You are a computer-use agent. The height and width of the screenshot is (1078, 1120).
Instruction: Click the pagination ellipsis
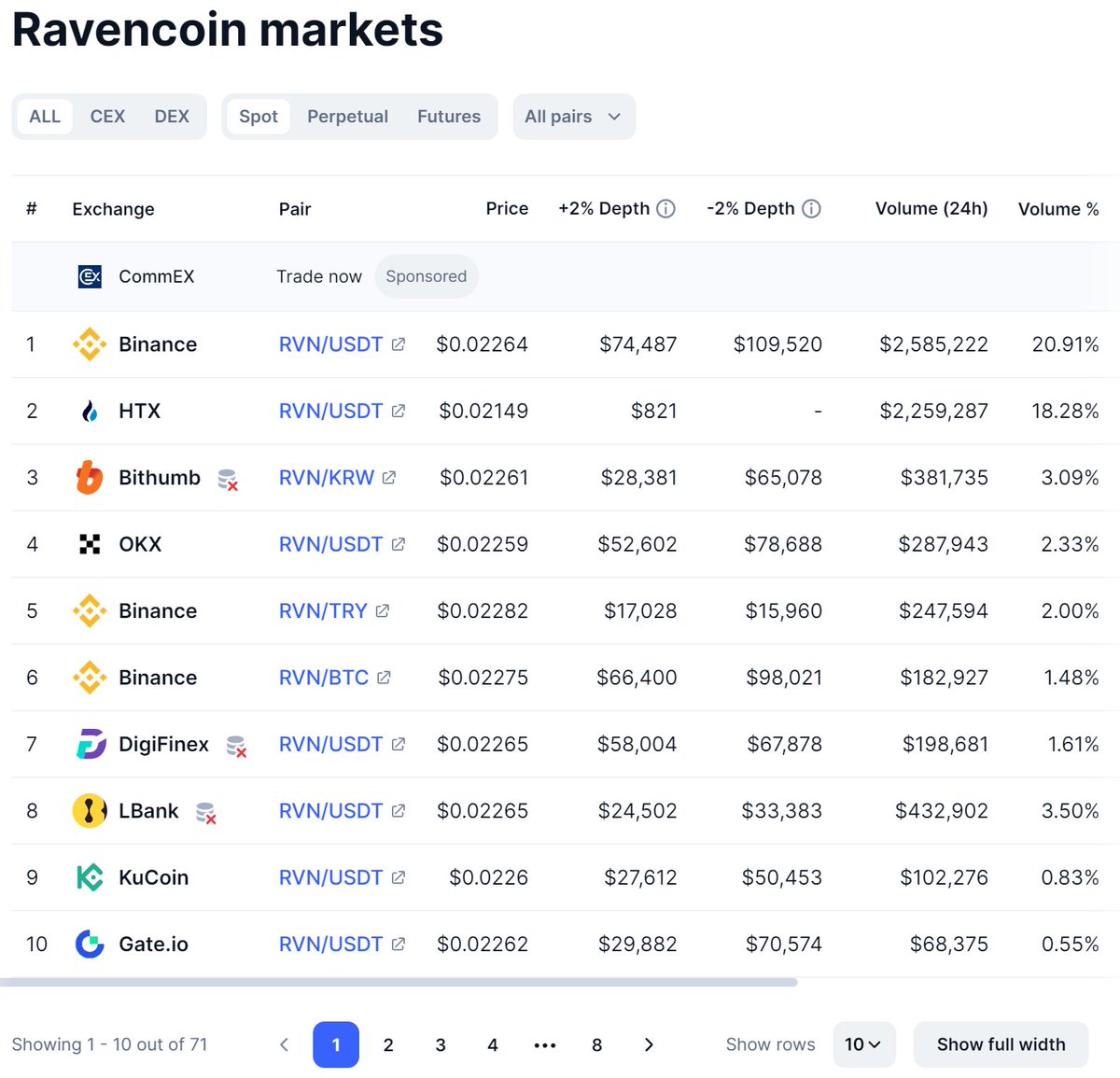tap(545, 1045)
